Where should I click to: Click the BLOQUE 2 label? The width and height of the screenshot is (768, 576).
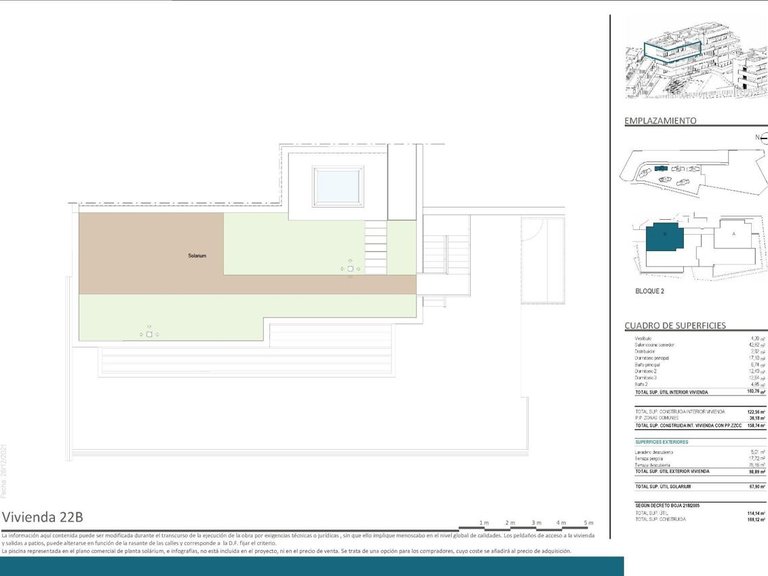click(656, 289)
